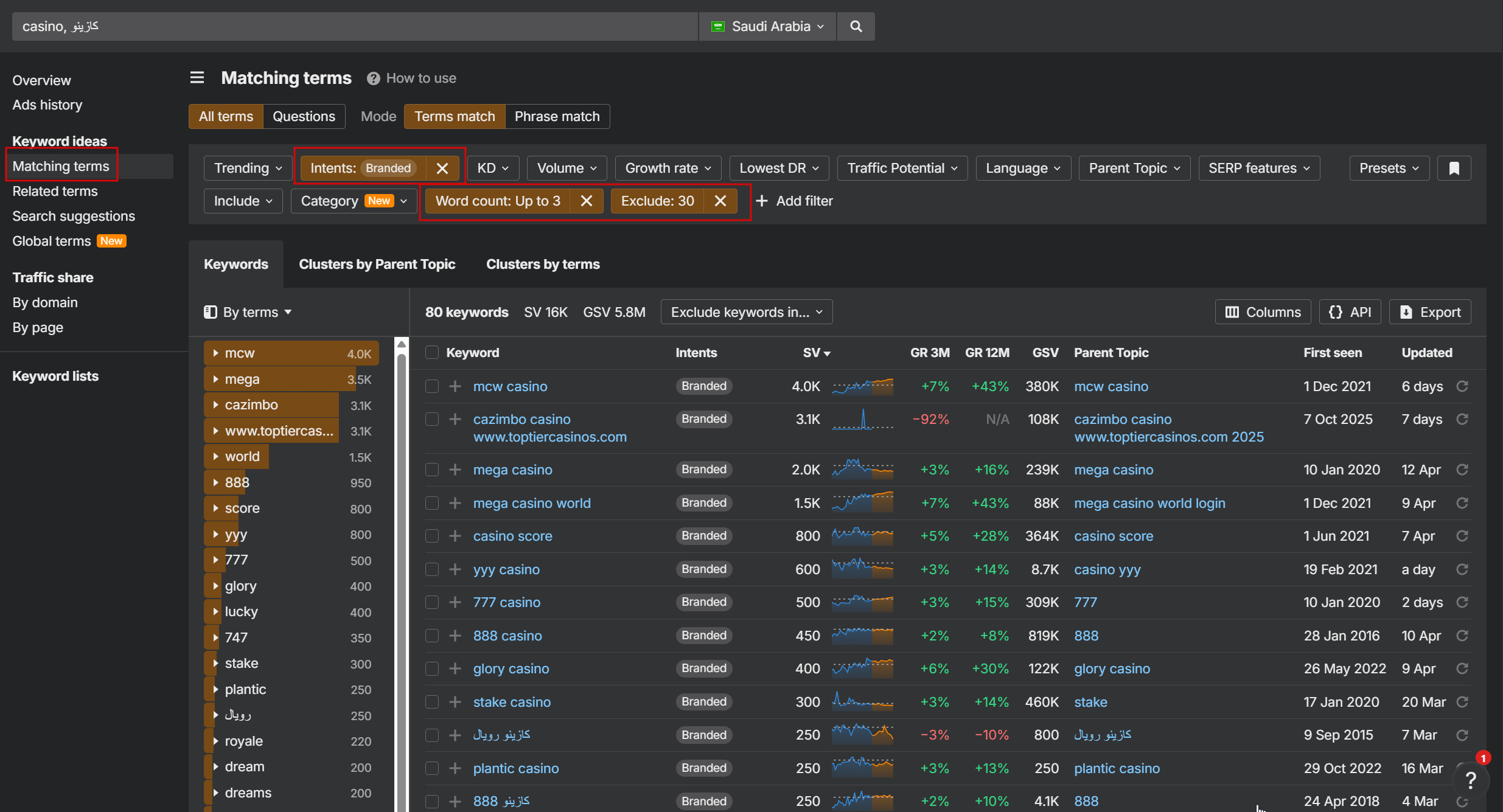Open the API button
The height and width of the screenshot is (812, 1503).
(x=1350, y=312)
